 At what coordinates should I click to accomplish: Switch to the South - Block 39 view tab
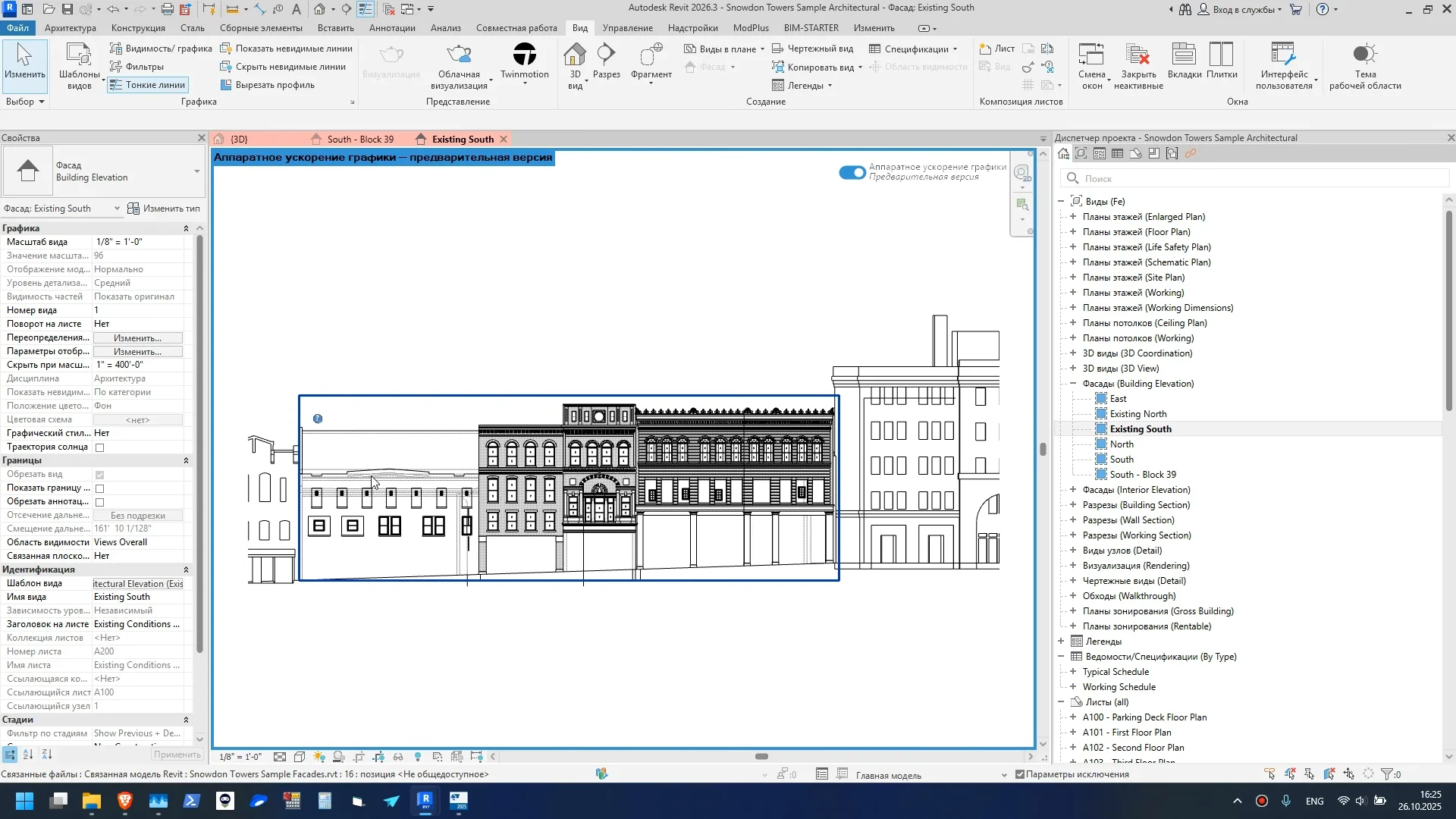(359, 140)
